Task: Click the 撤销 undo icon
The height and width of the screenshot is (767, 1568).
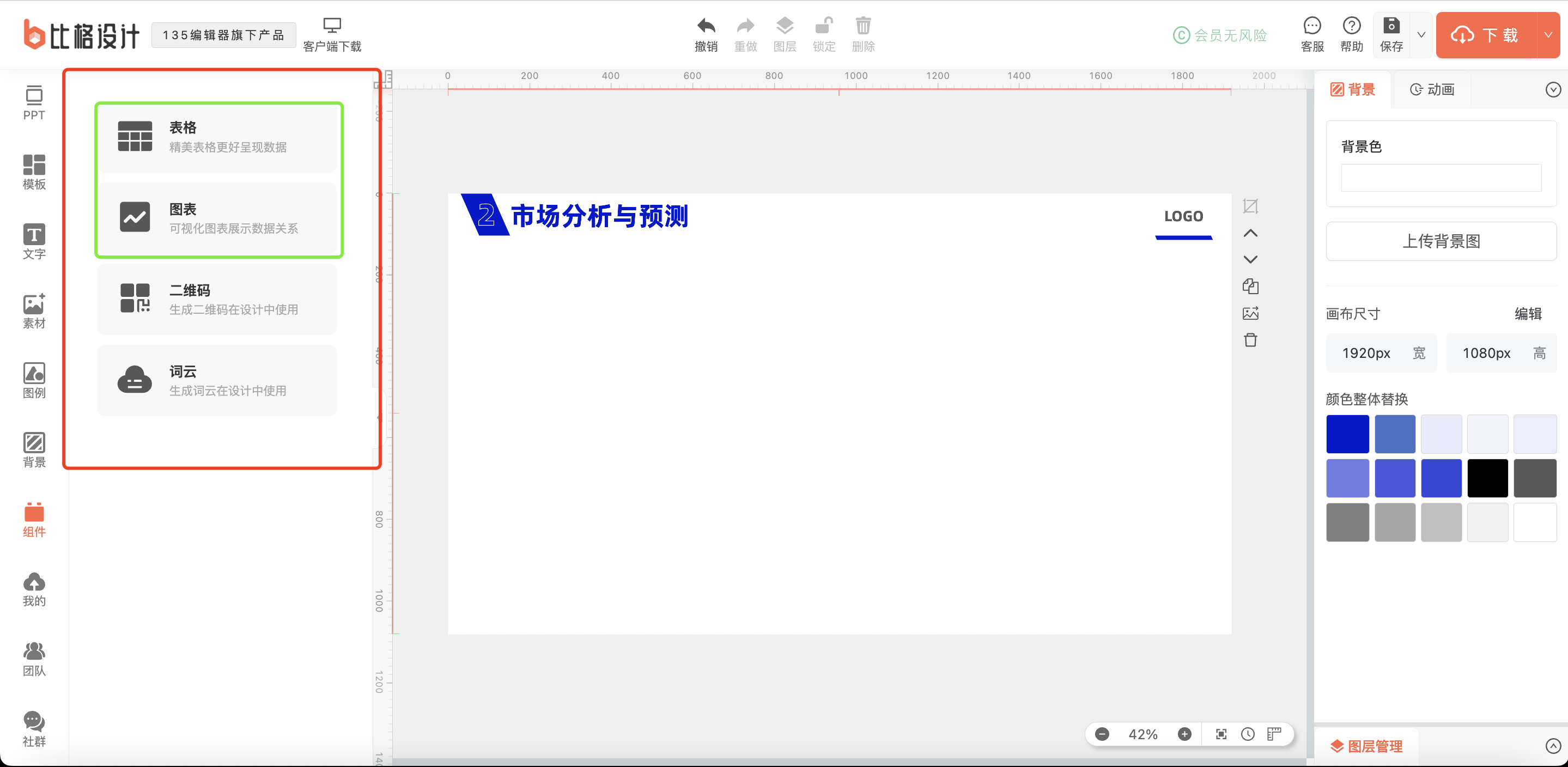Action: [706, 35]
